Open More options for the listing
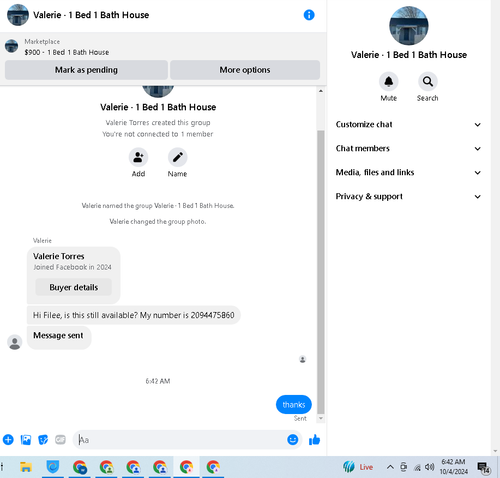Viewport: 500px width, 478px height. [x=245, y=70]
